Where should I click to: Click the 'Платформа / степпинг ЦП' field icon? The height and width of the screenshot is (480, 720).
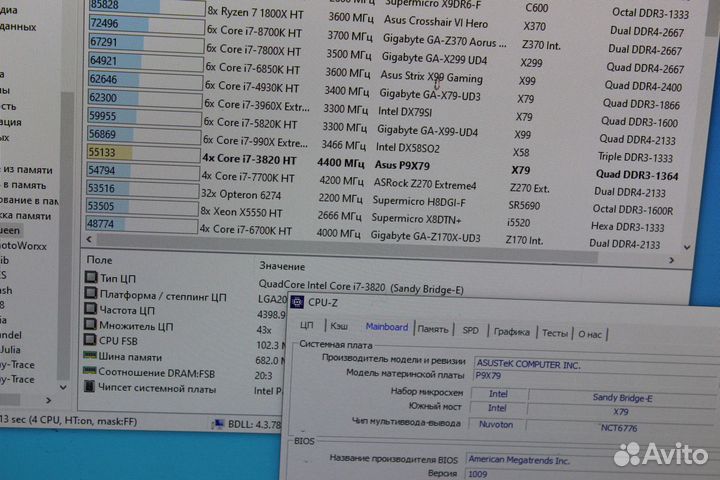tap(91, 293)
